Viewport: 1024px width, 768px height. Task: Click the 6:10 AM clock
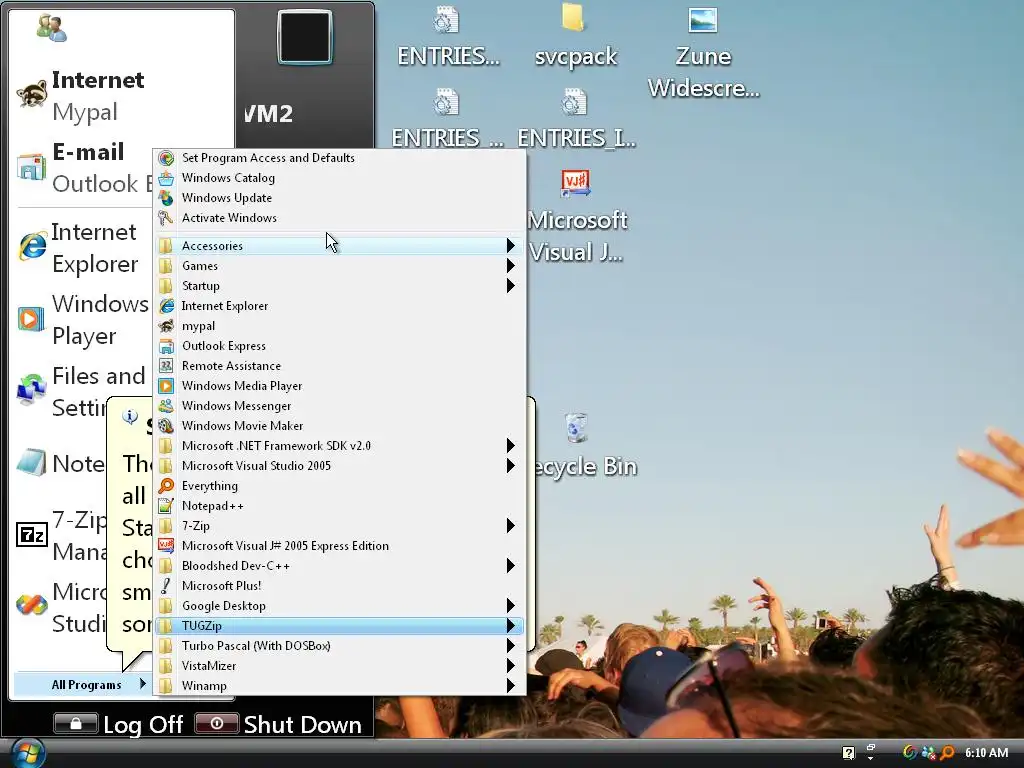click(987, 753)
